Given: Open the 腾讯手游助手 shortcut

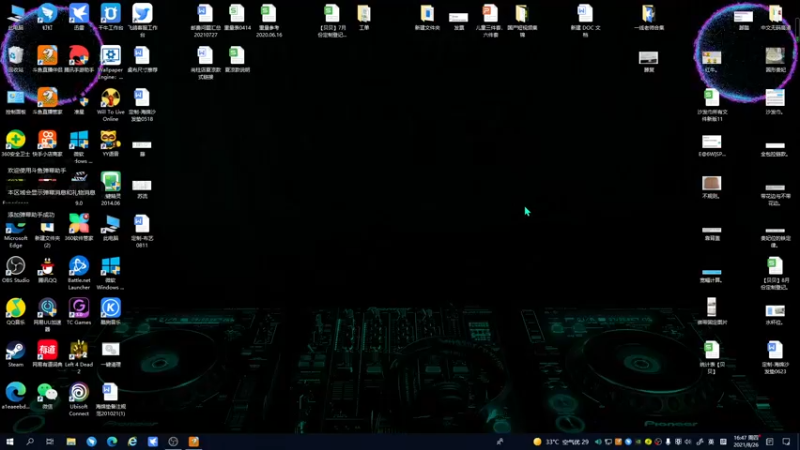Looking at the screenshot, I should pos(79,59).
